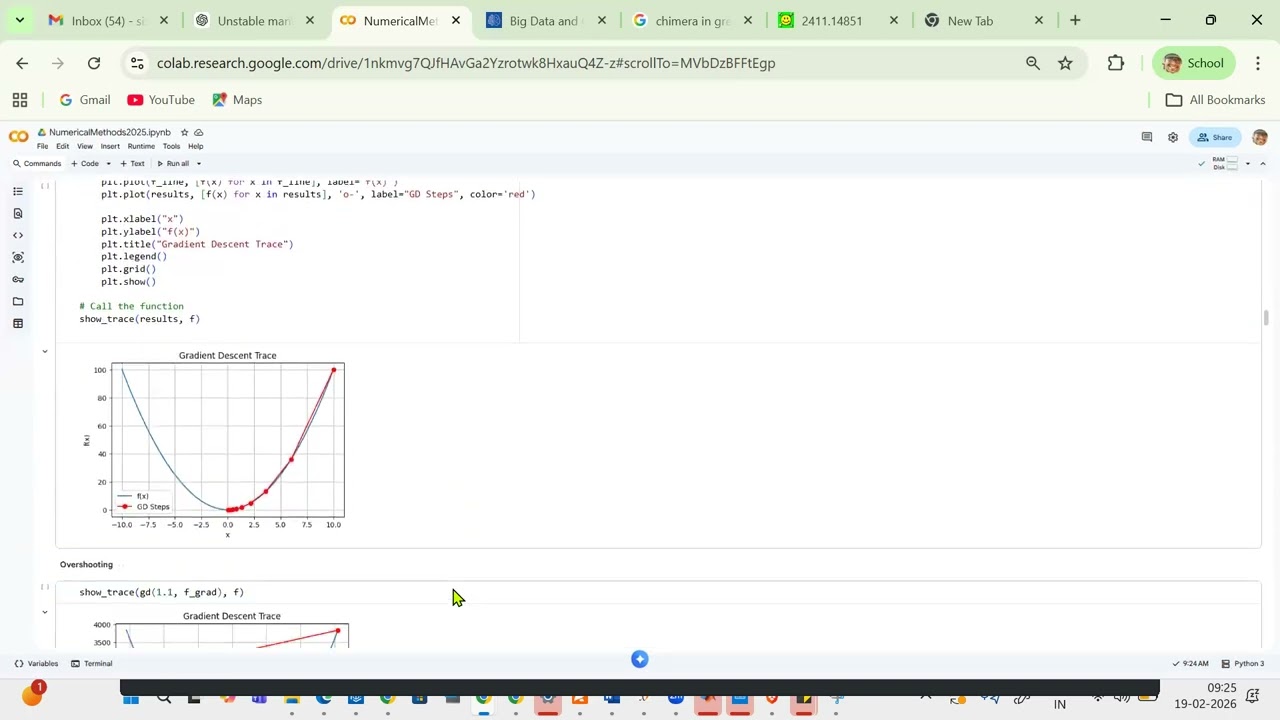Viewport: 1280px width, 720px height.
Task: Click the cloud save status icon
Action: [x=199, y=132]
